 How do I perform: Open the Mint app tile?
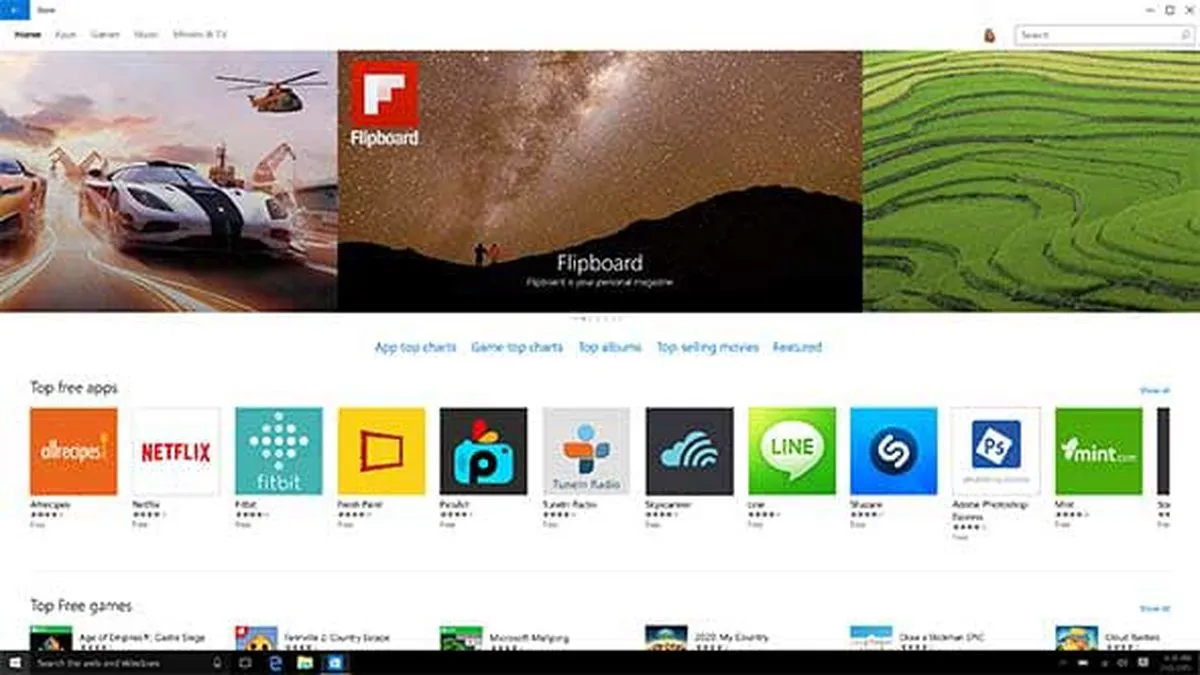pyautogui.click(x=1100, y=450)
